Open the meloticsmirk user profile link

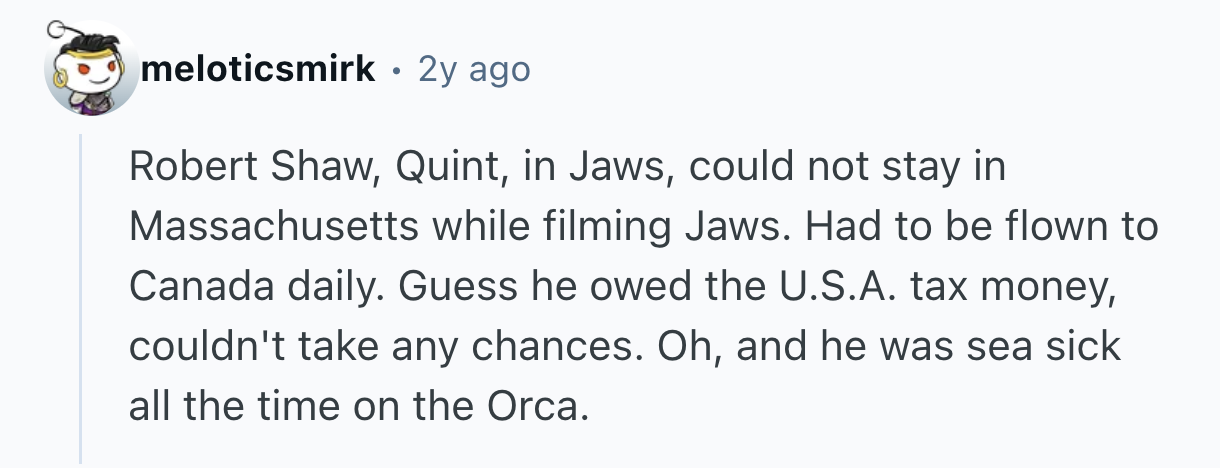point(258,69)
